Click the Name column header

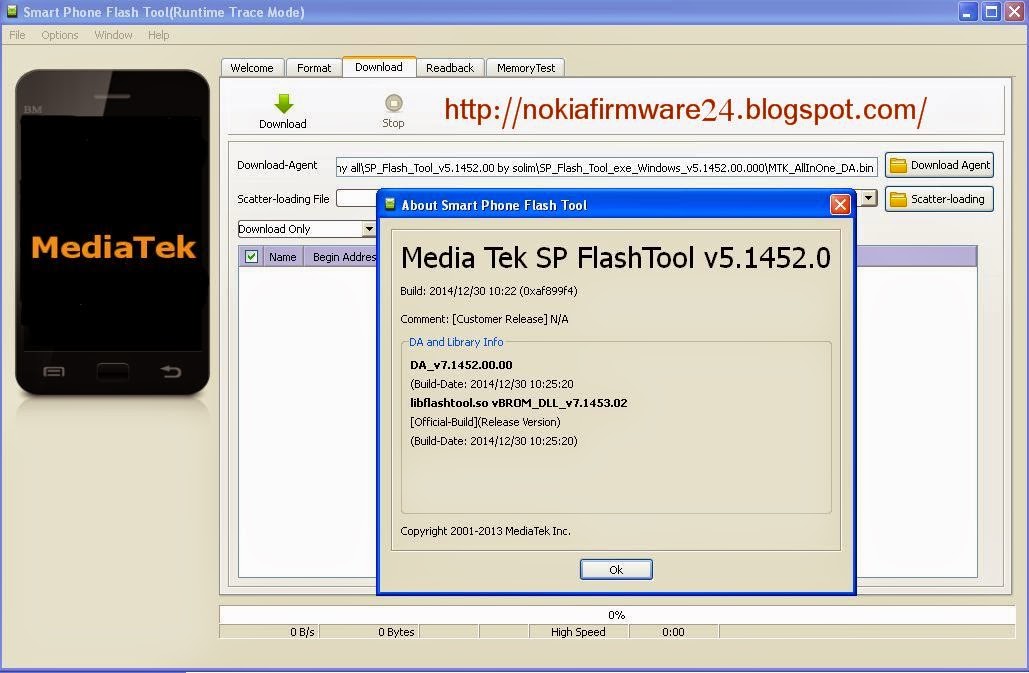pos(283,257)
